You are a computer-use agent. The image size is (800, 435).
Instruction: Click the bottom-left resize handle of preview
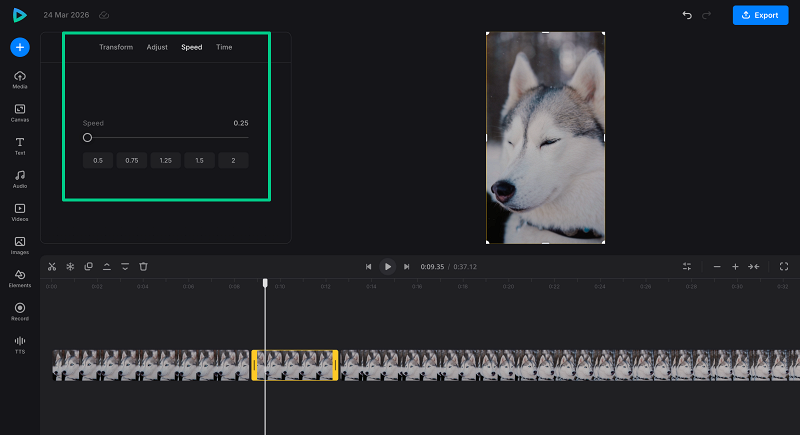(487, 242)
